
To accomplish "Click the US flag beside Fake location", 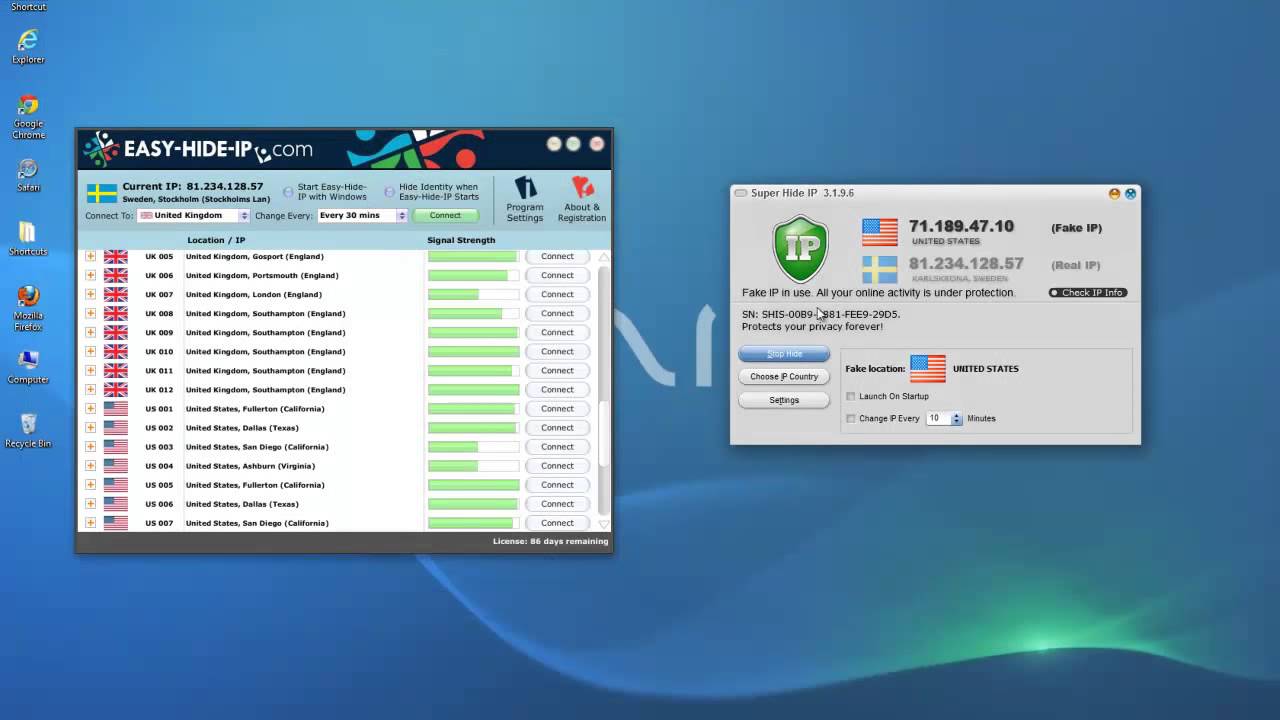I will [927, 368].
